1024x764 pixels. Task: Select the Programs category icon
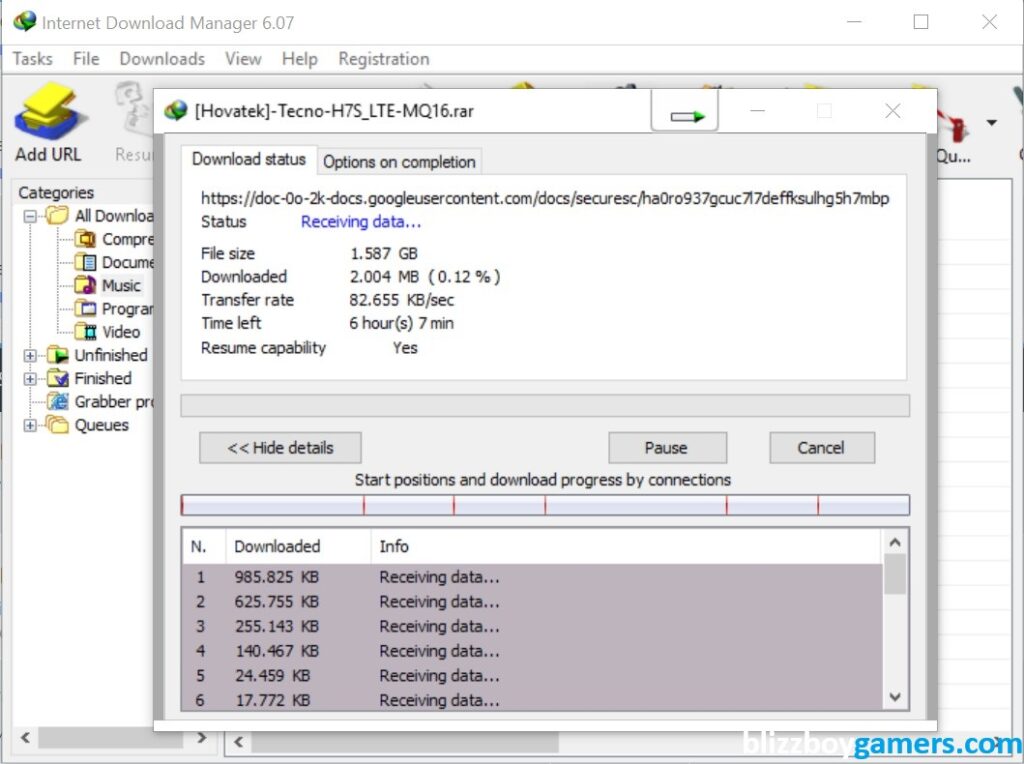(85, 308)
